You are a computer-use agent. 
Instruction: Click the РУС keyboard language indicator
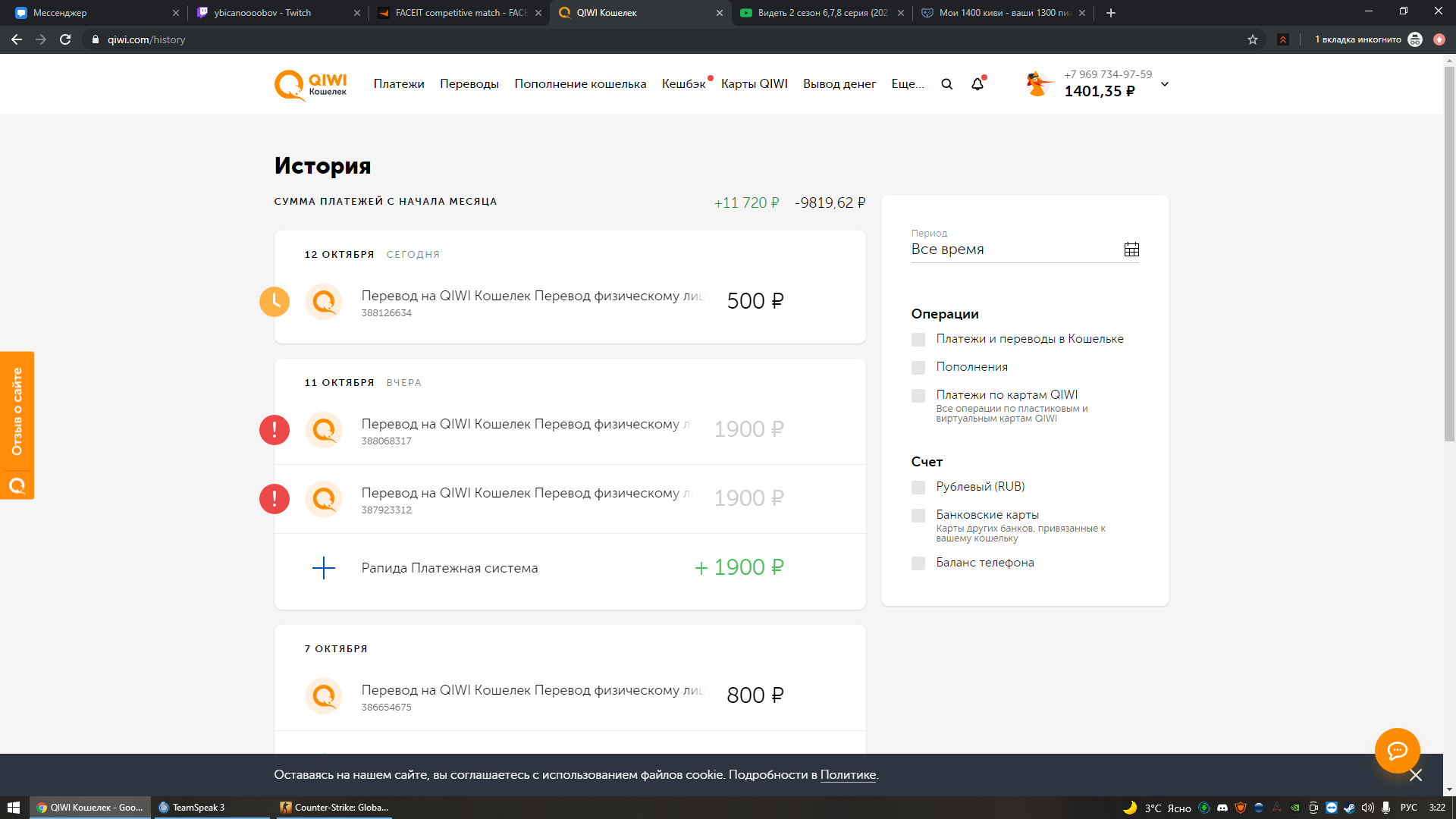click(1409, 808)
